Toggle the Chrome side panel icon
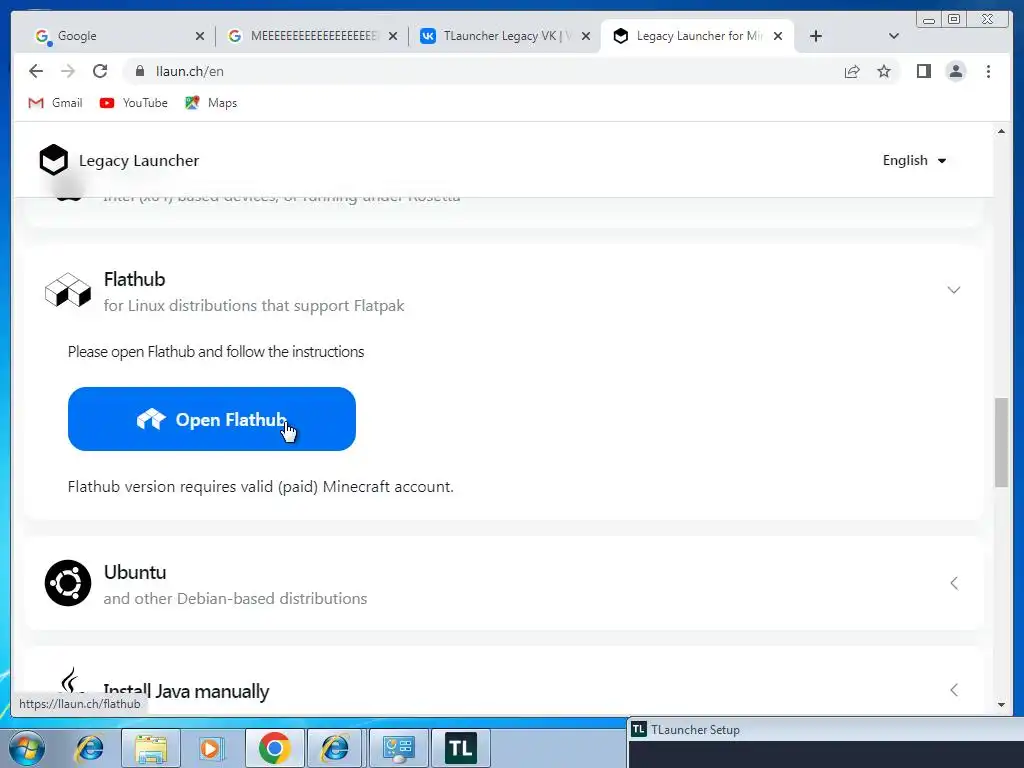The height and width of the screenshot is (768, 1024). tap(923, 71)
